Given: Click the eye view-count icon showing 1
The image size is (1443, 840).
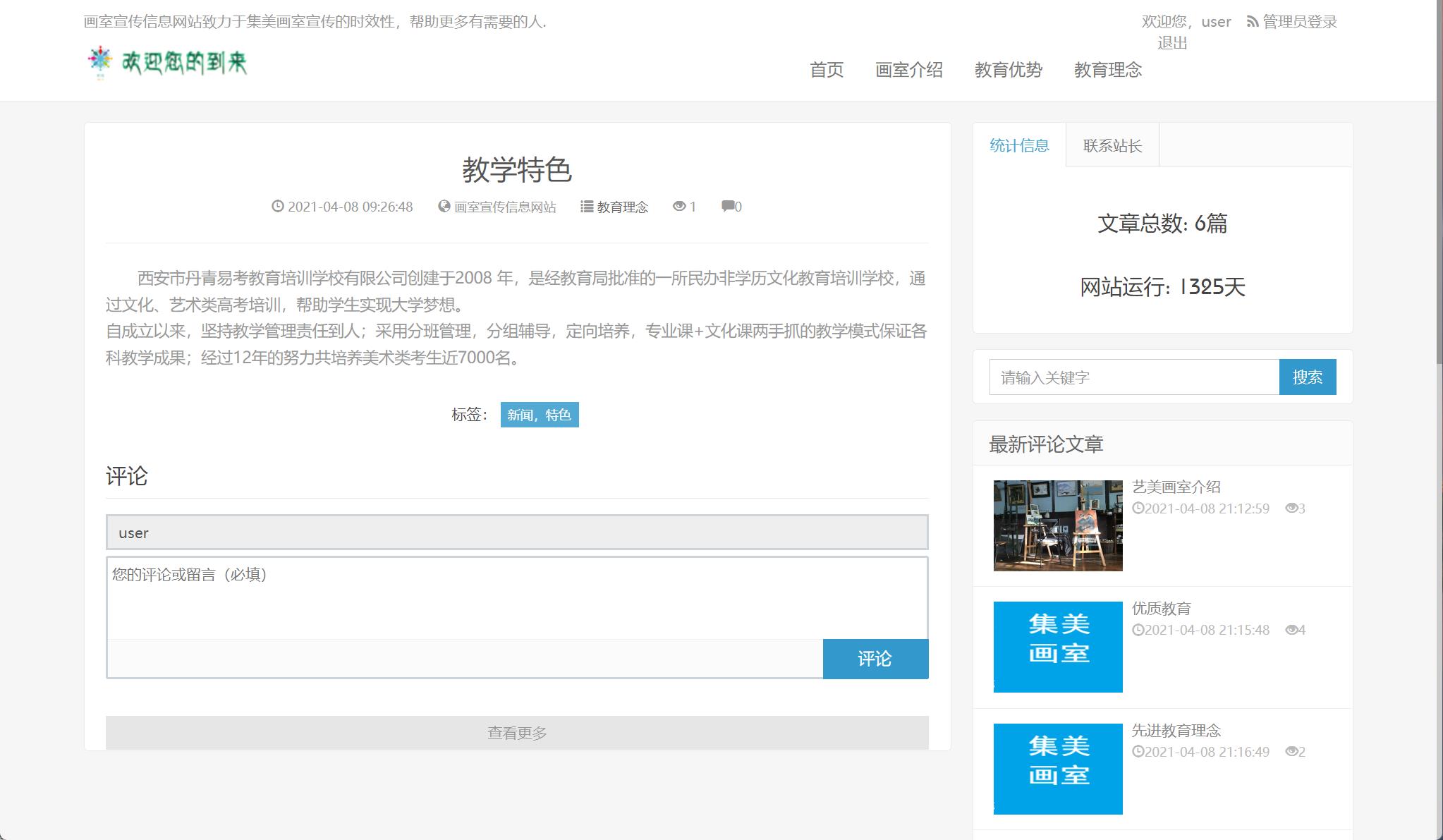Looking at the screenshot, I should [679, 207].
